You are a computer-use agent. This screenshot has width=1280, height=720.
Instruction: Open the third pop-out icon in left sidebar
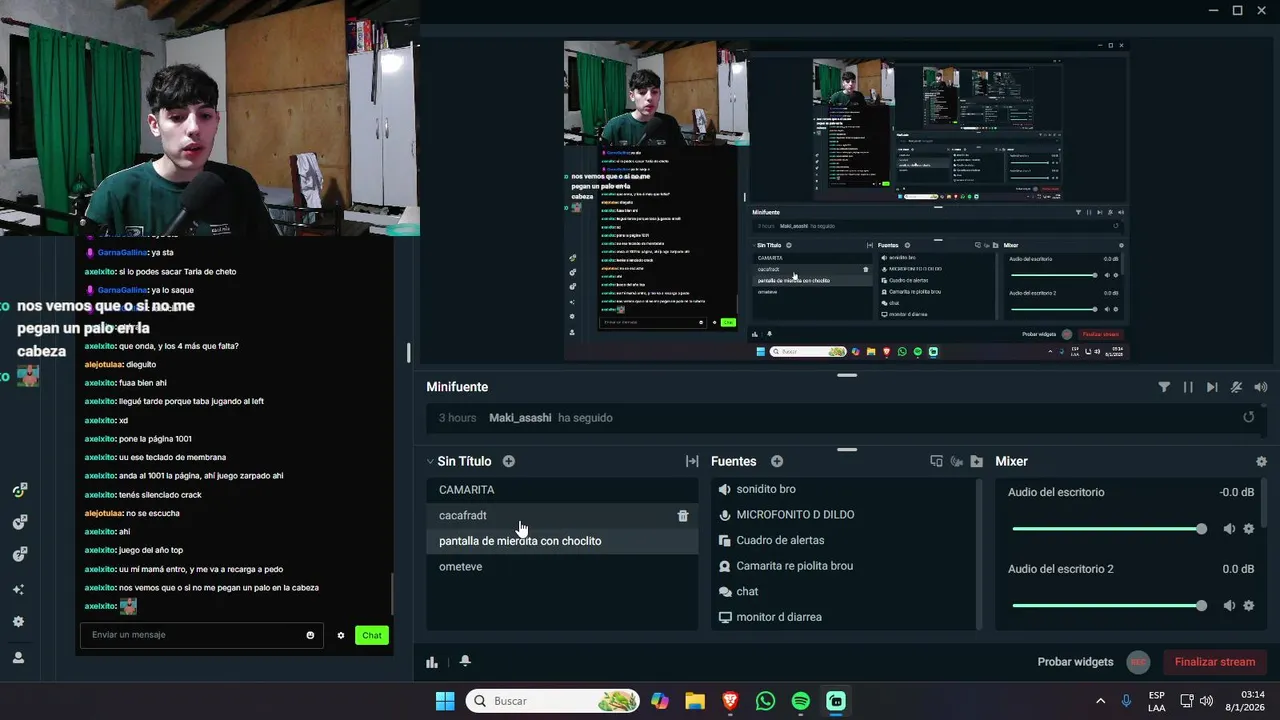click(x=19, y=554)
